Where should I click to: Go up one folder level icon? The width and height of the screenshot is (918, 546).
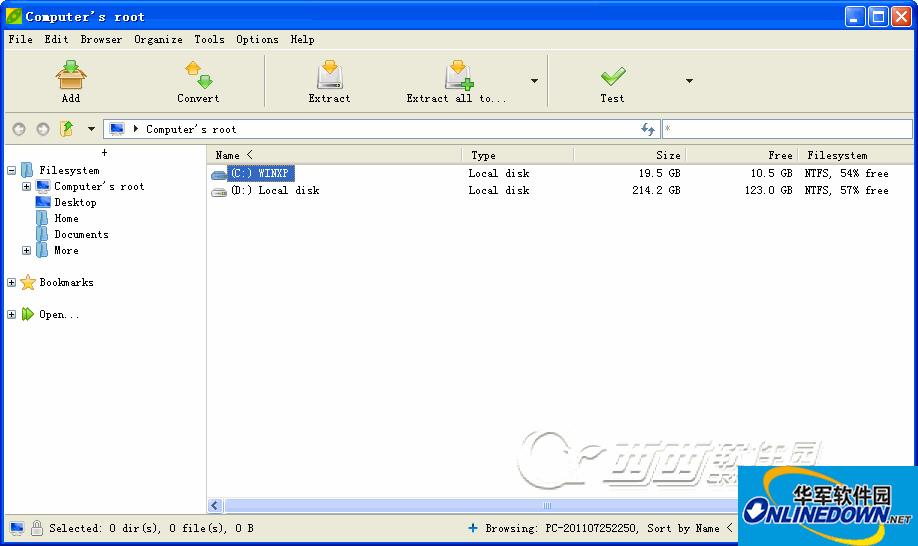[67, 129]
